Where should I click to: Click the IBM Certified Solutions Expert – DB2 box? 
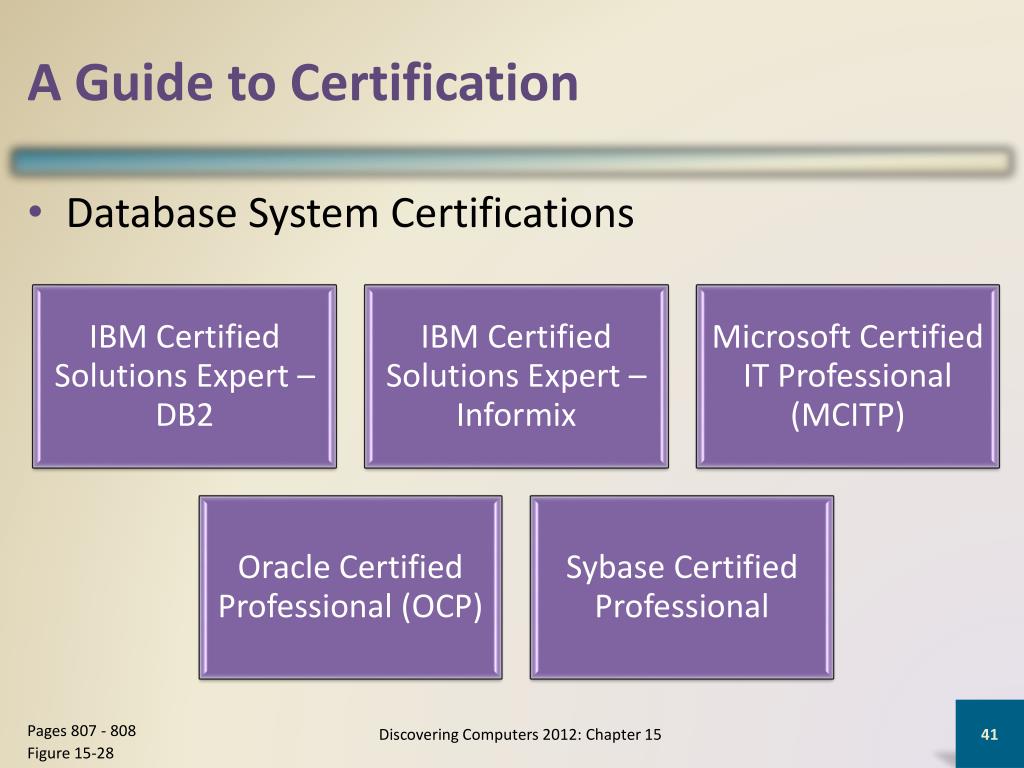(185, 376)
